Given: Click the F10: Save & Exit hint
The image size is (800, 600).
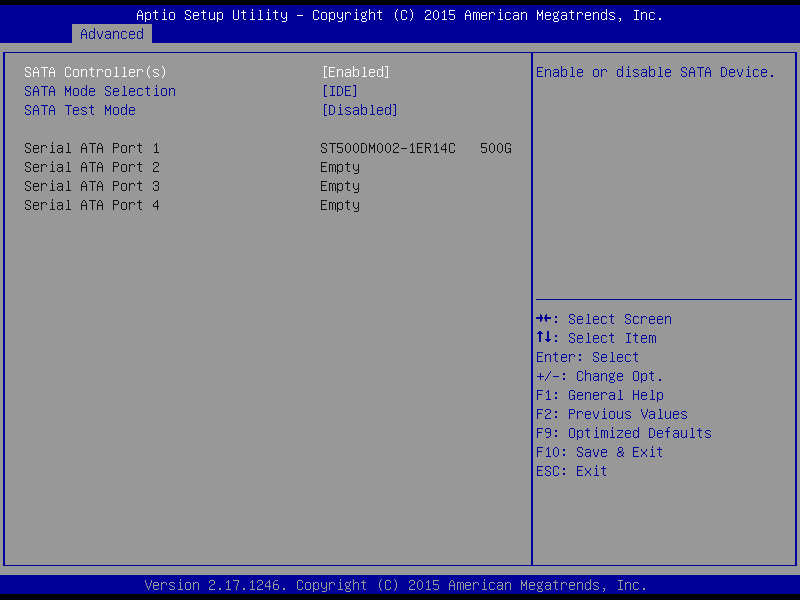Looking at the screenshot, I should coord(600,452).
